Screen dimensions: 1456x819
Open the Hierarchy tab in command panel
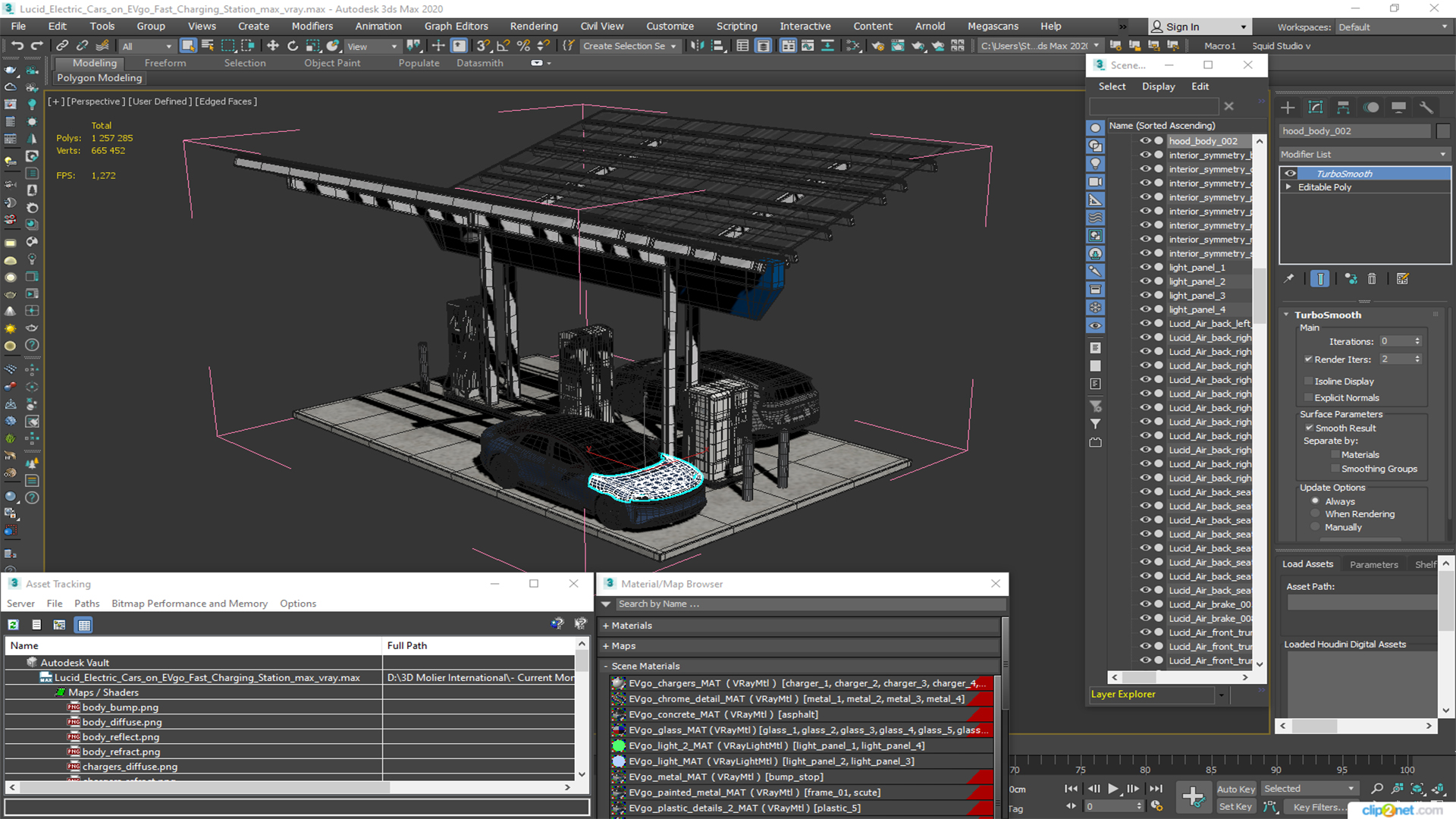click(1343, 108)
